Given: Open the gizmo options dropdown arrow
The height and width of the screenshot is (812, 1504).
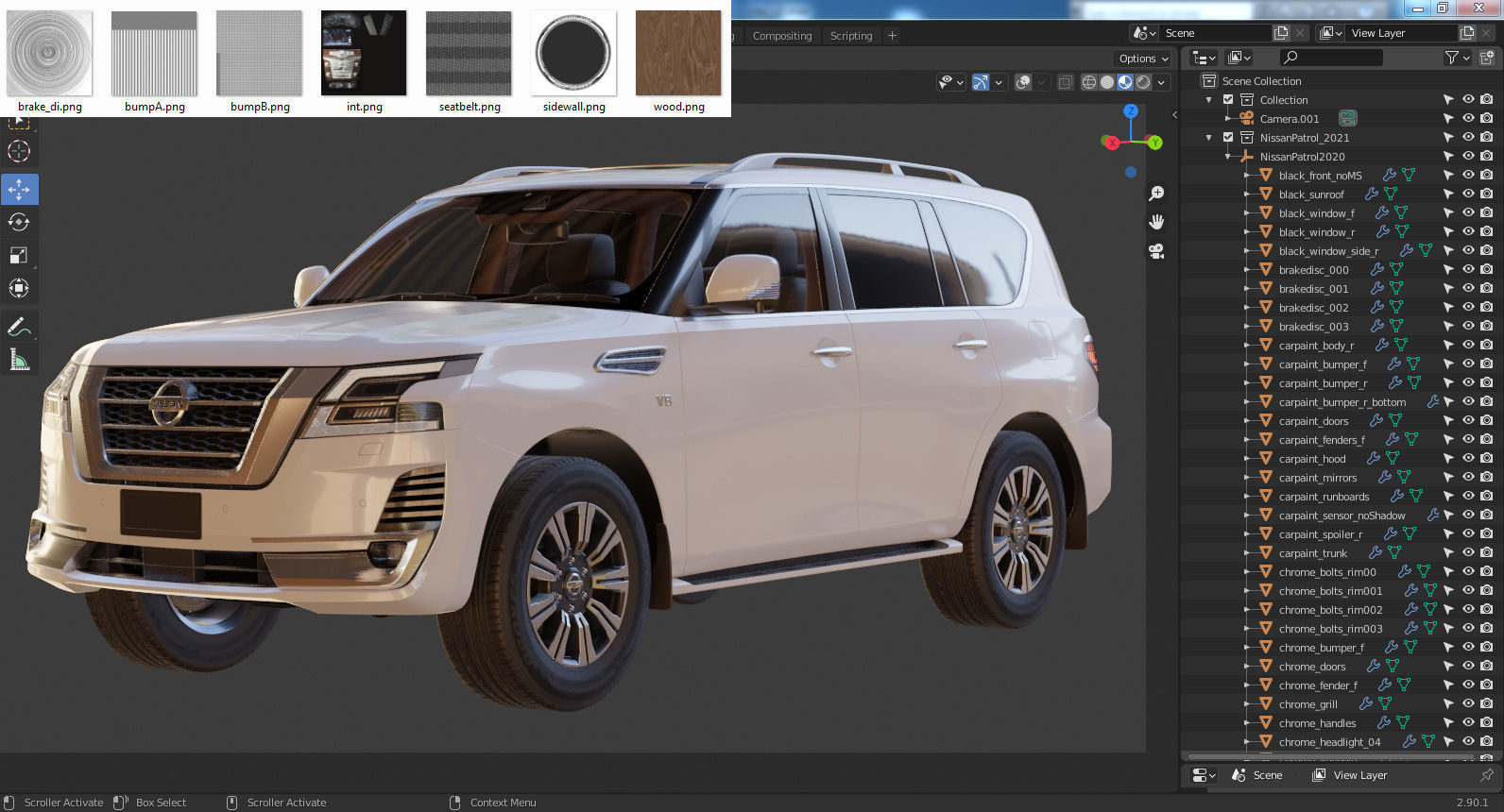Looking at the screenshot, I should click(x=999, y=82).
